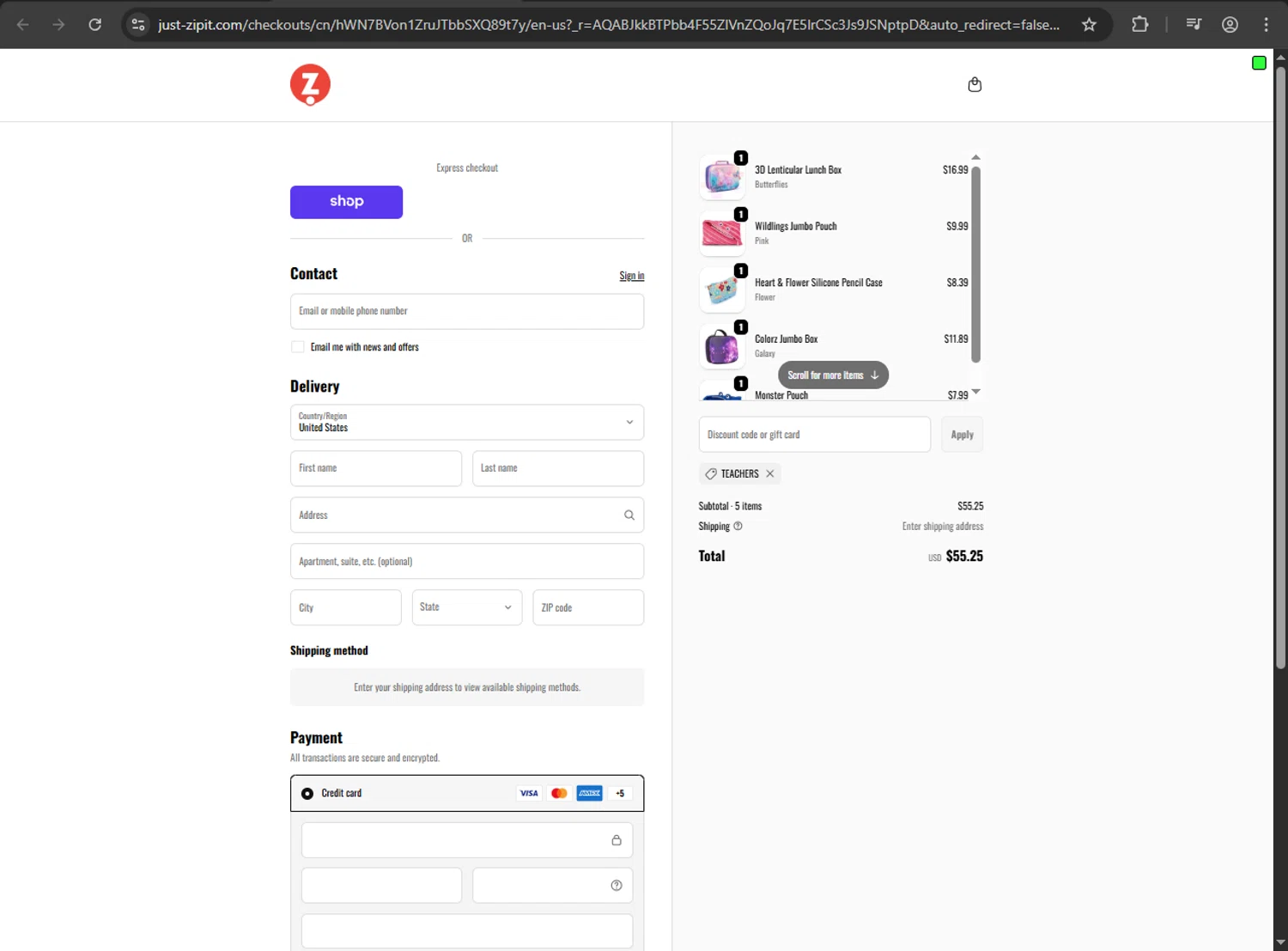Click the browser URL address bar
The height and width of the screenshot is (951, 1288).
pos(609,24)
